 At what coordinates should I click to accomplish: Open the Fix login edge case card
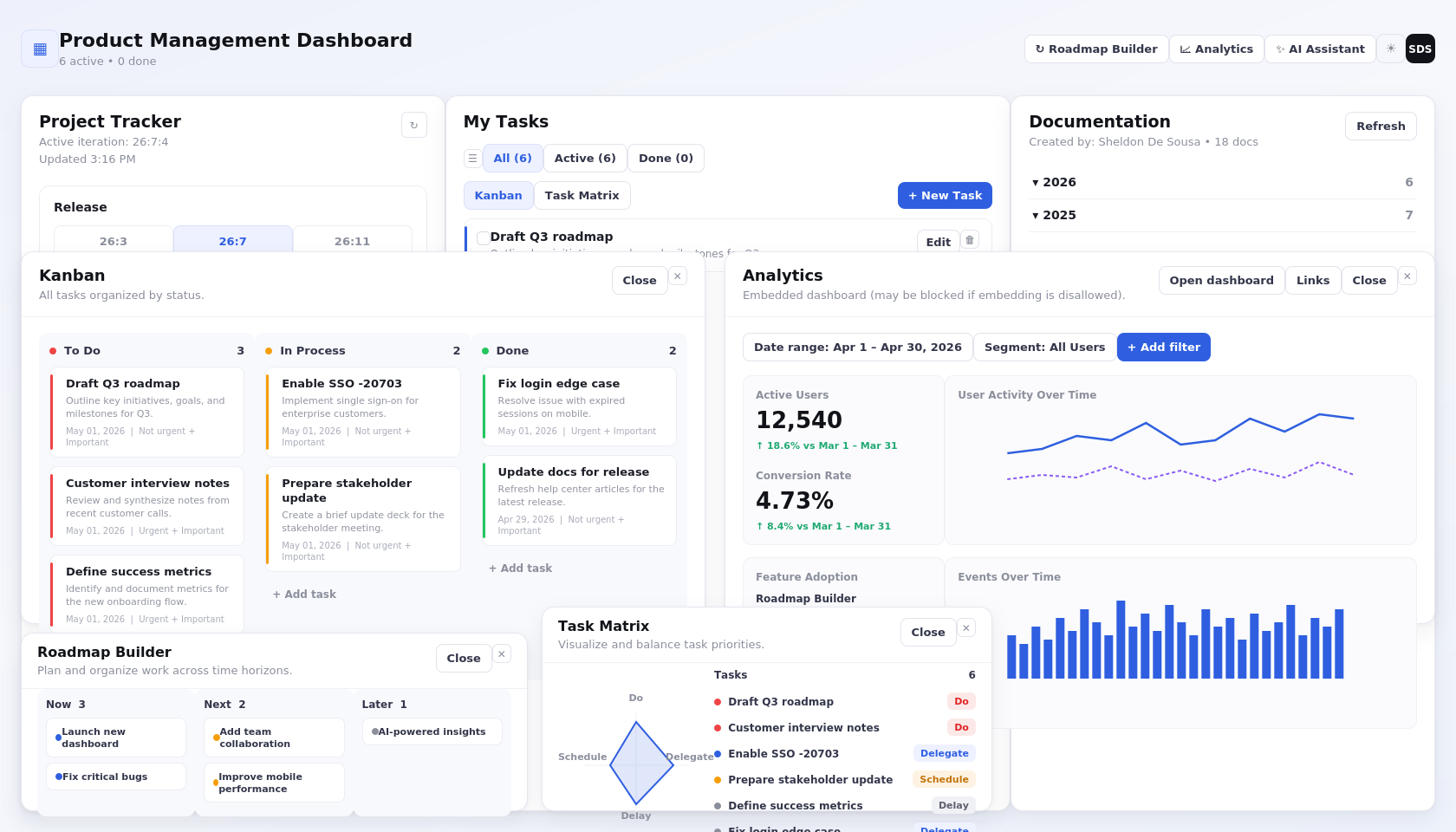[580, 406]
